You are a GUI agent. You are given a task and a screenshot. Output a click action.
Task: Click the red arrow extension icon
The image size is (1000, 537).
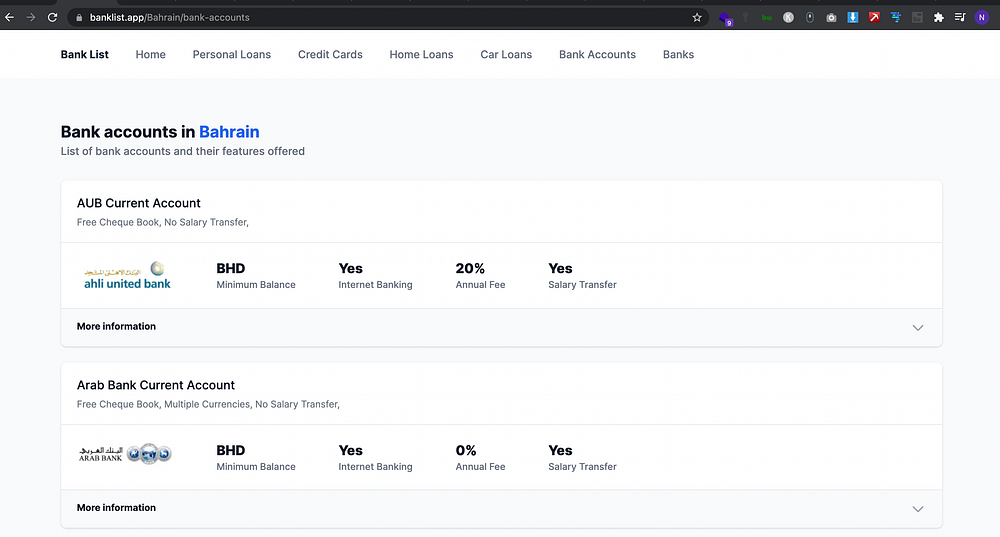pyautogui.click(x=874, y=17)
